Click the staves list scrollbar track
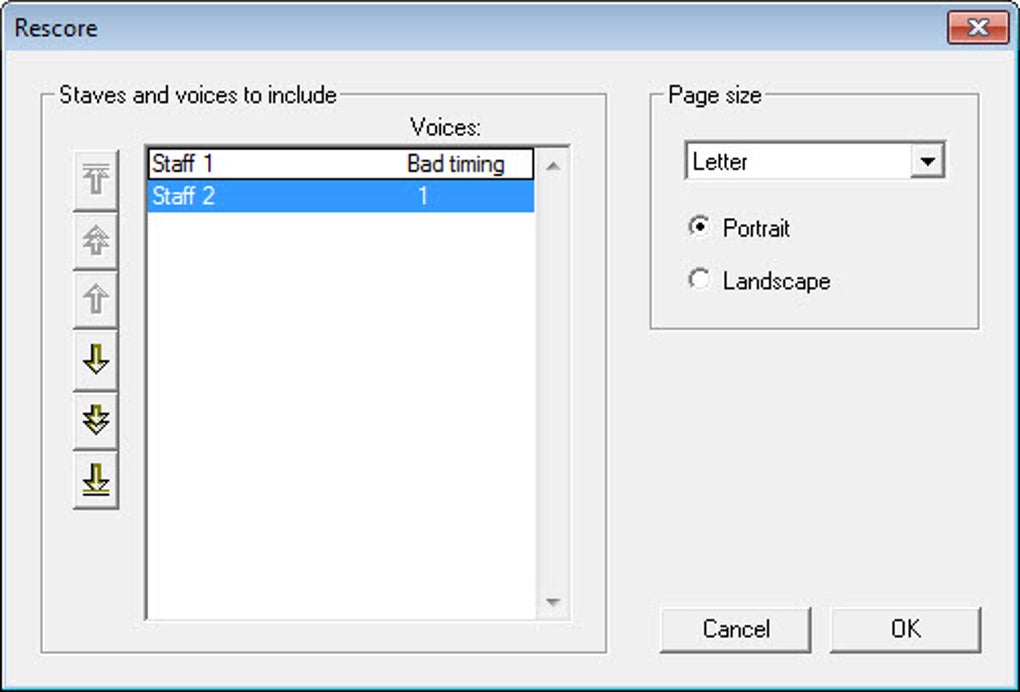This screenshot has width=1020, height=692. (x=553, y=384)
